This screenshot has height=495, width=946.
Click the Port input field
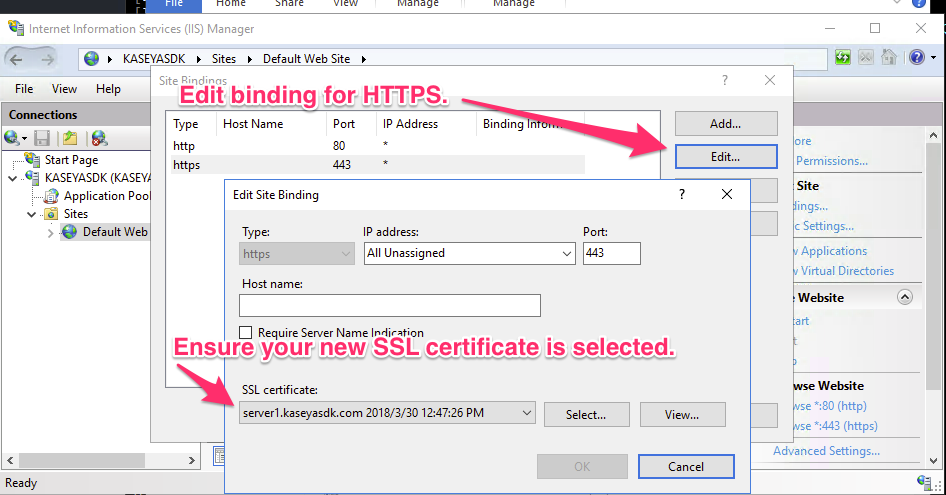pyautogui.click(x=612, y=254)
